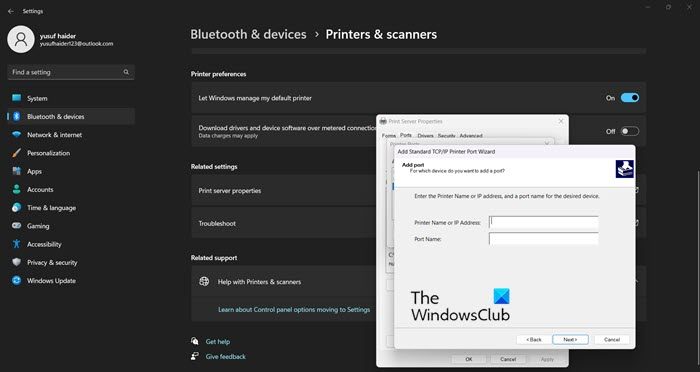
Task: Open Gaming in the sidebar
Action: 71,226
